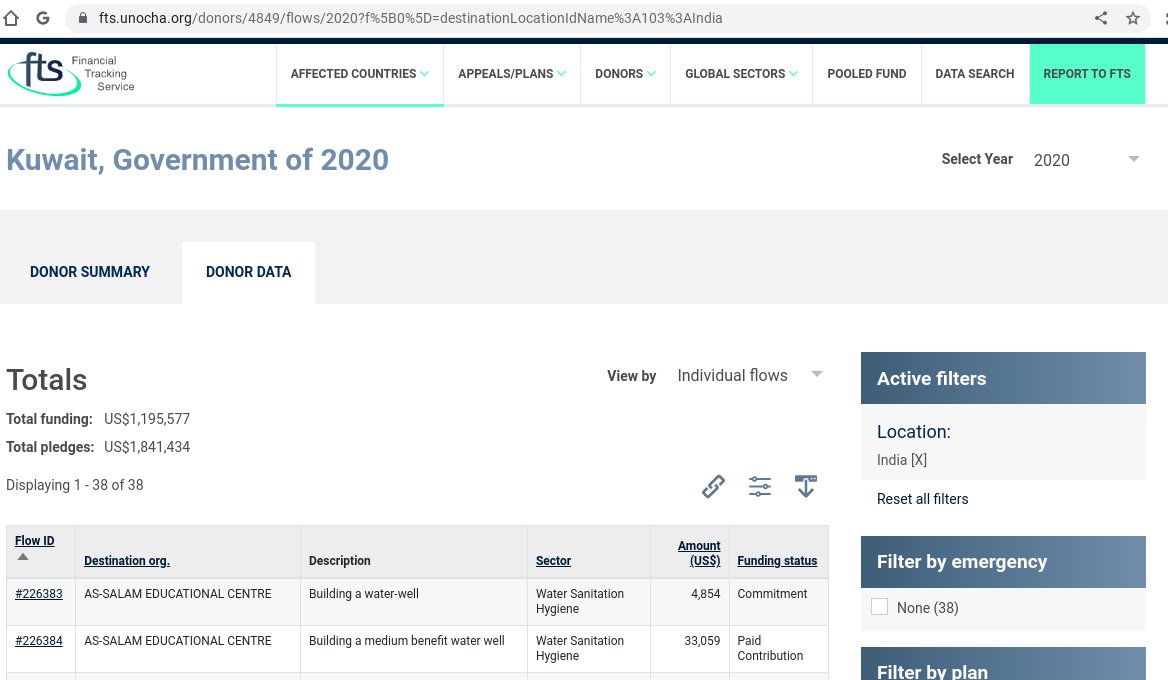The image size is (1168, 680).
Task: Expand Global Sectors menu
Action: pyautogui.click(x=741, y=74)
